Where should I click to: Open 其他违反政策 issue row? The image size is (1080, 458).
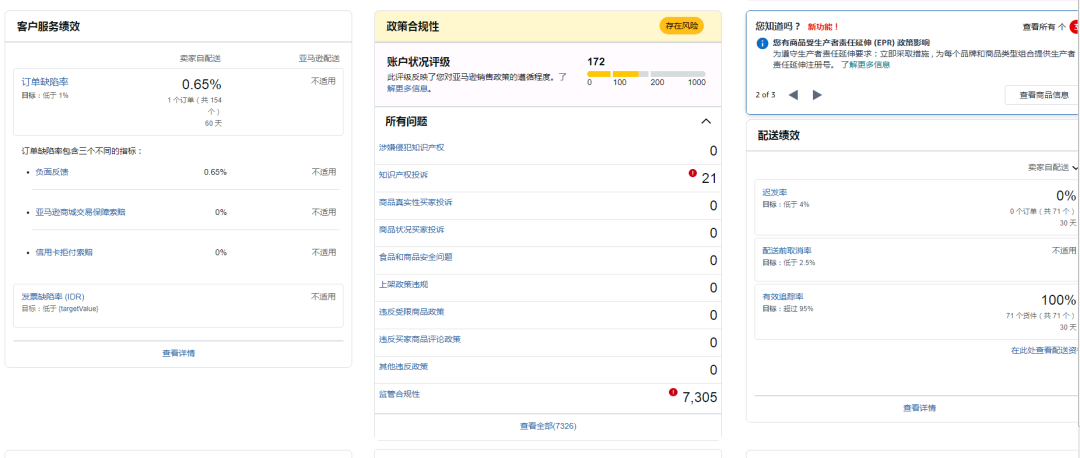pyautogui.click(x=548, y=370)
